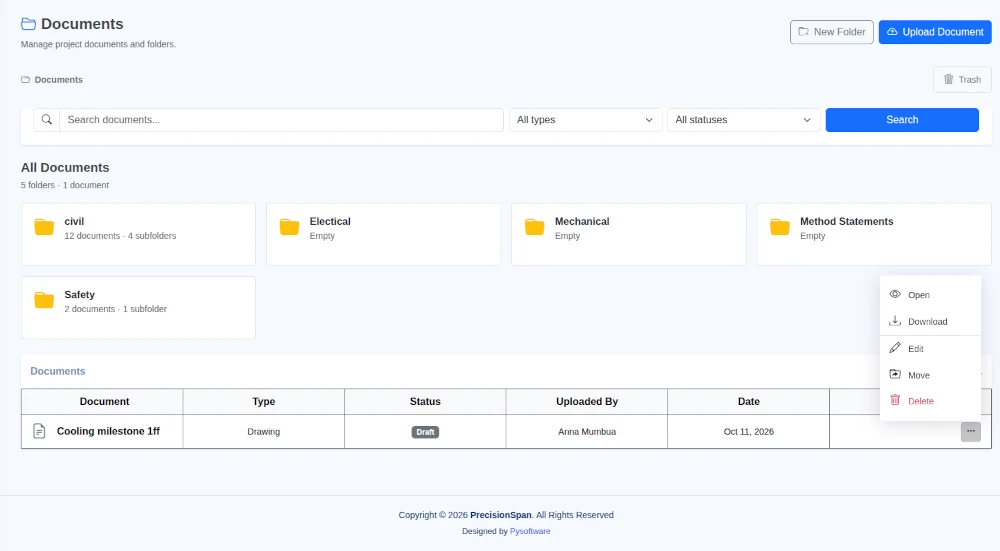
Task: Click the All Documents heading
Action: [65, 168]
